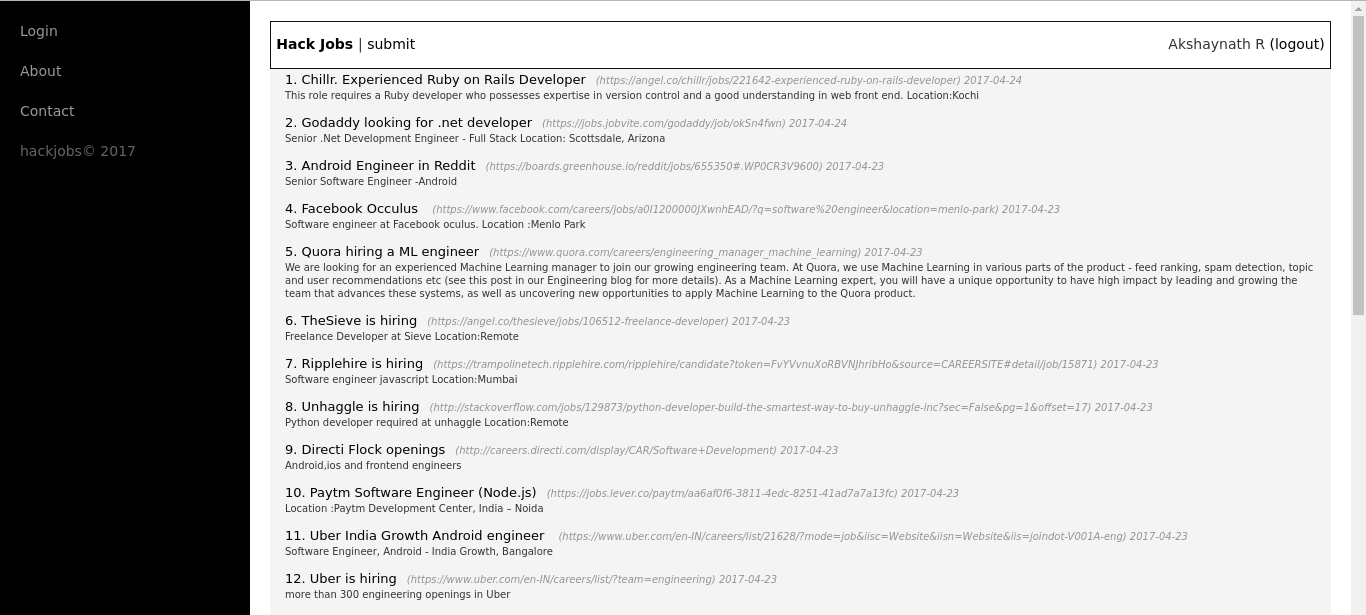Go to the About page
The image size is (1366, 615).
(41, 71)
